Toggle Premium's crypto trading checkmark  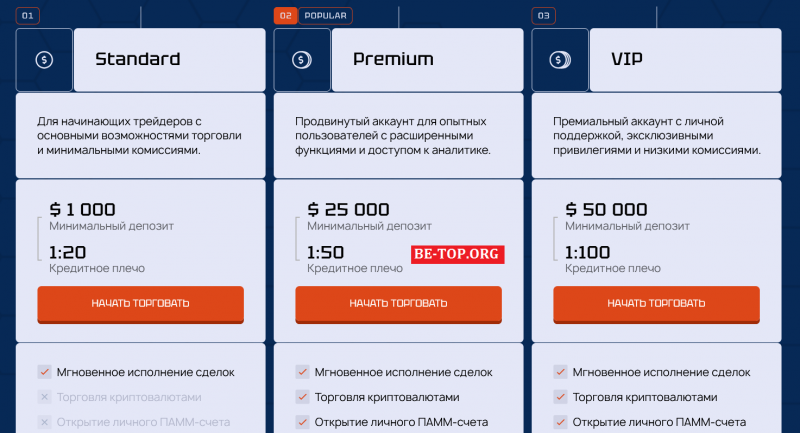[x=303, y=397]
